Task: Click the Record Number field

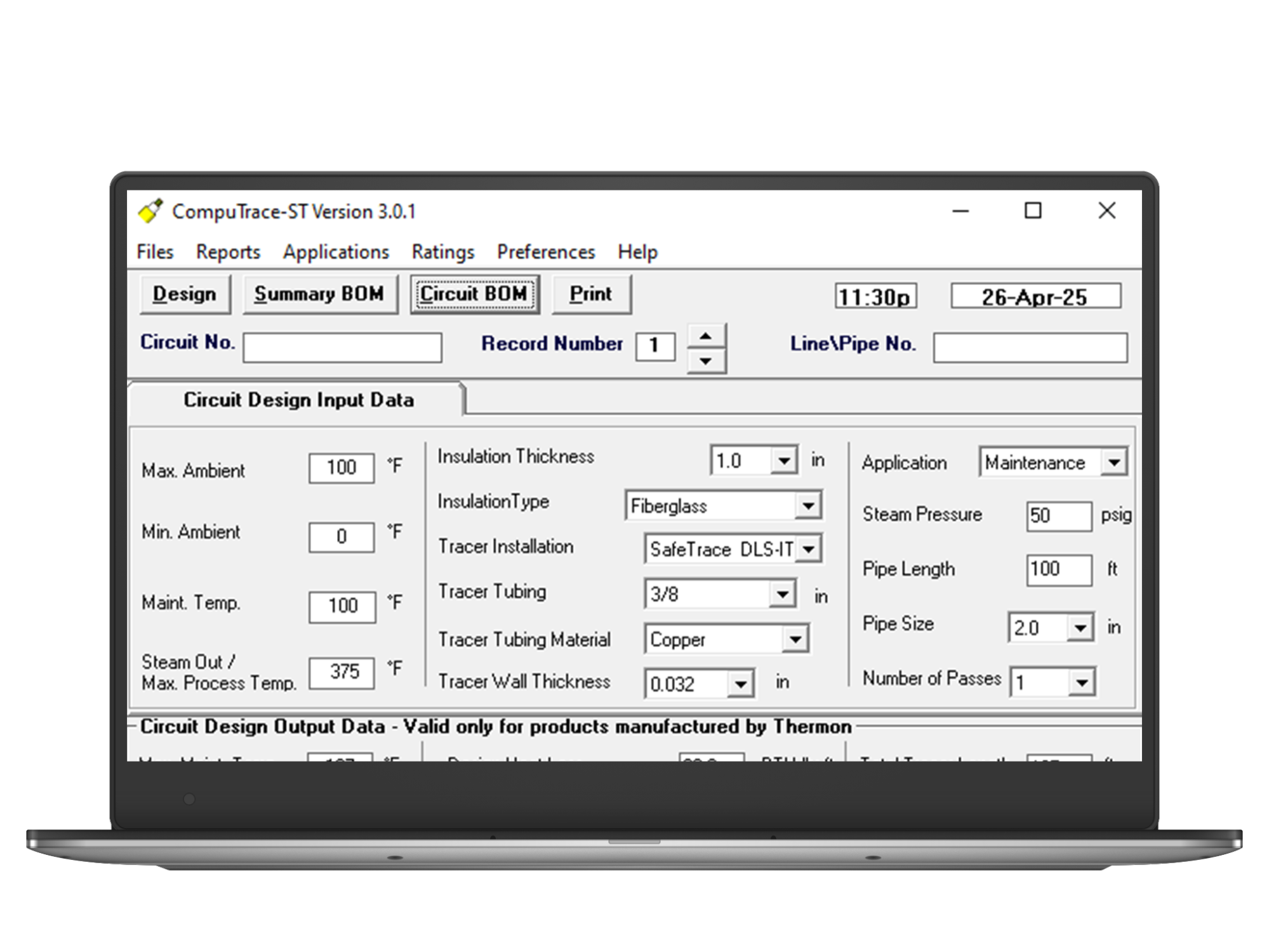Action: (x=655, y=347)
